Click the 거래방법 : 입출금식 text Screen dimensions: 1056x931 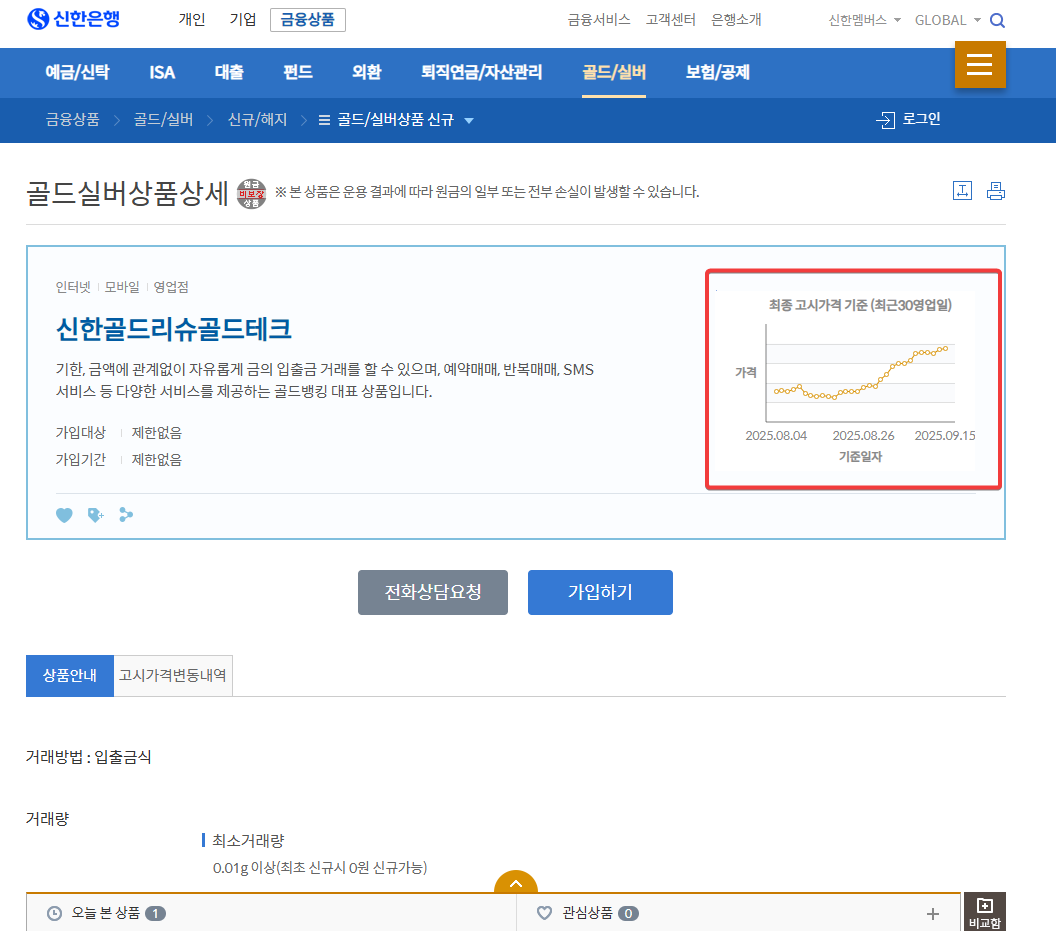(x=88, y=757)
